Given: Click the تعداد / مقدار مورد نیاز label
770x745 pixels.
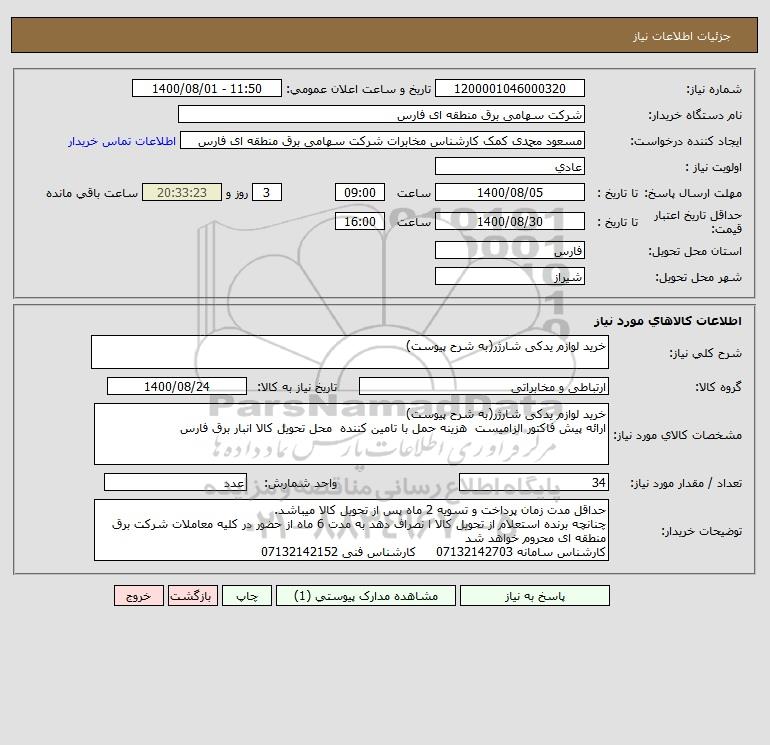Looking at the screenshot, I should [x=686, y=484].
